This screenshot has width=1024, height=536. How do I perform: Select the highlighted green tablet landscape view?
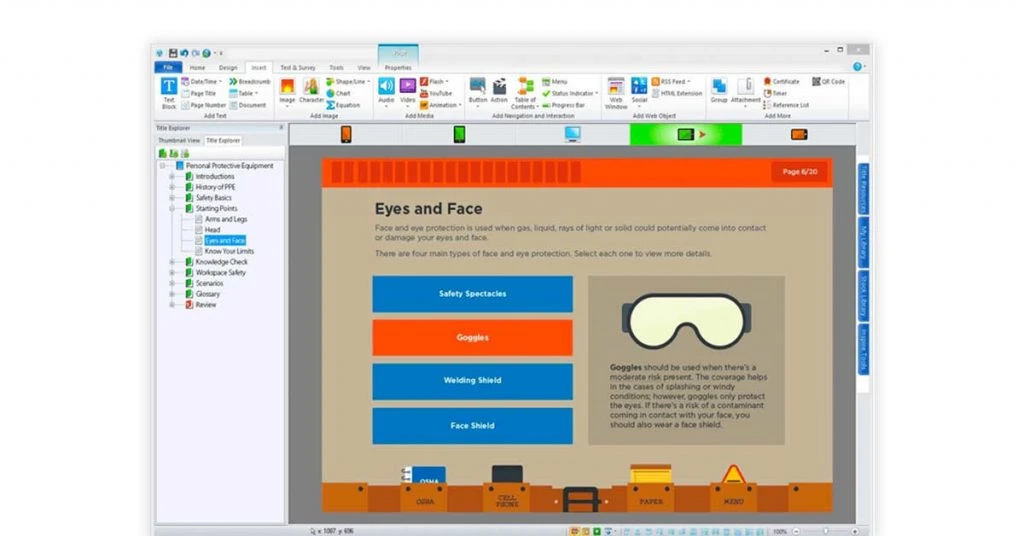tap(686, 134)
